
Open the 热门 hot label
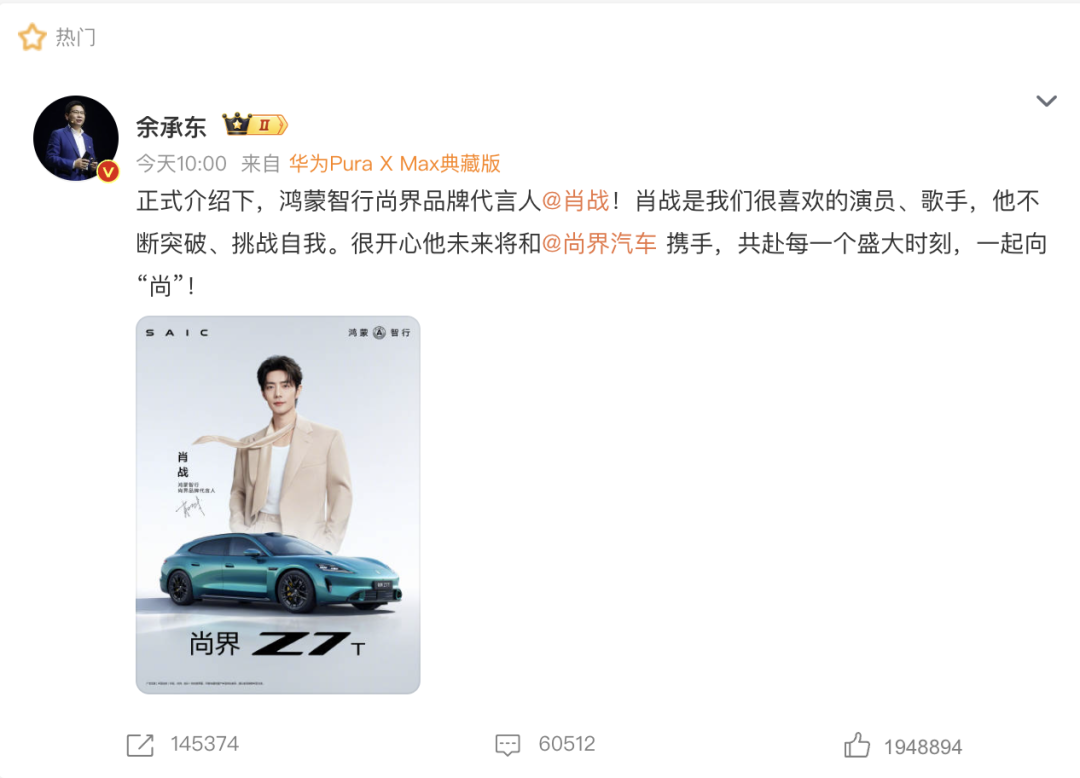76,37
